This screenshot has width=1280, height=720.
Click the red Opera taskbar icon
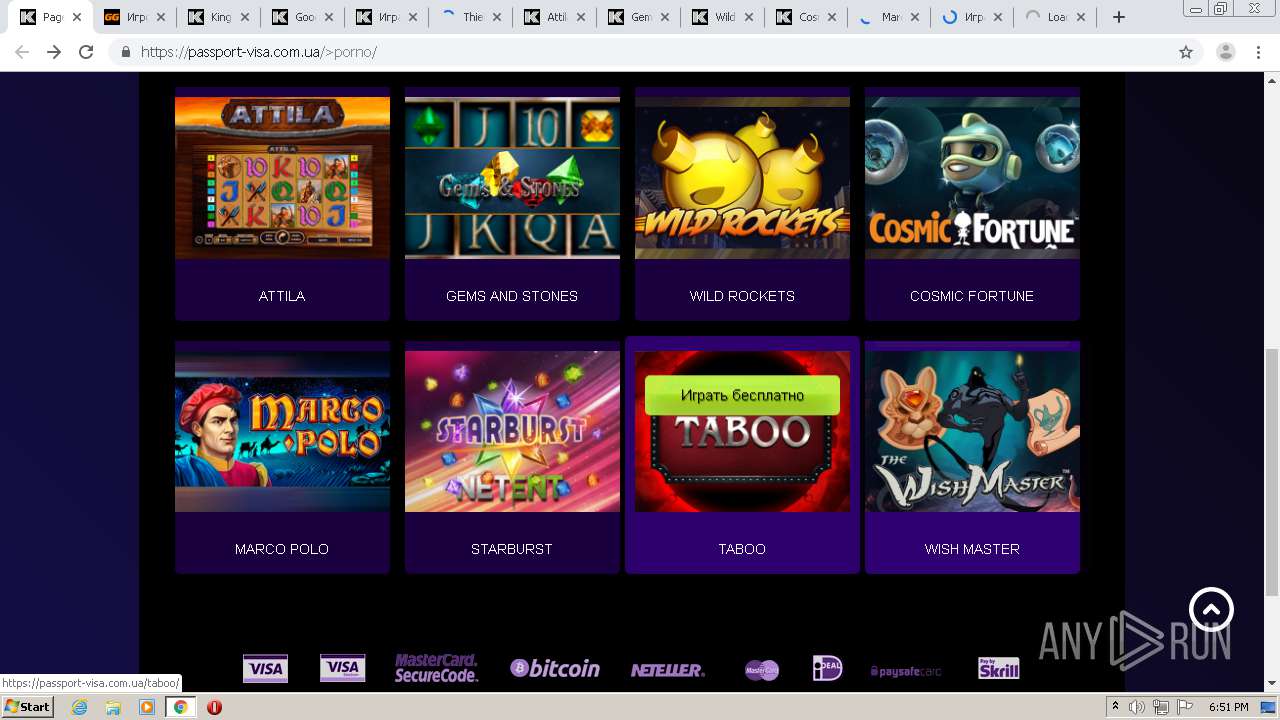[x=214, y=707]
